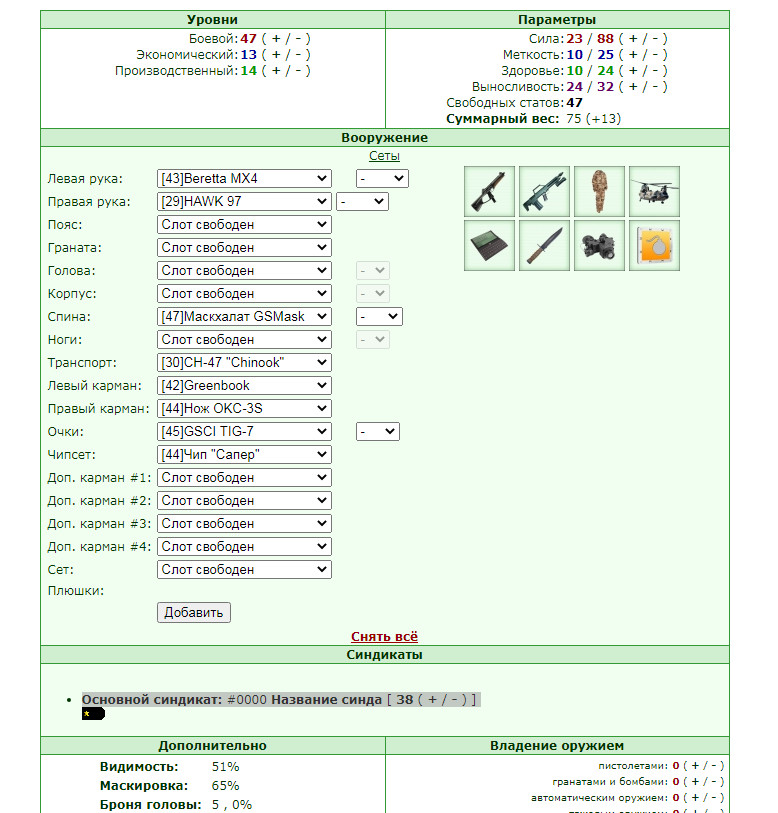Decrease Сила parameter with minus

655,39
